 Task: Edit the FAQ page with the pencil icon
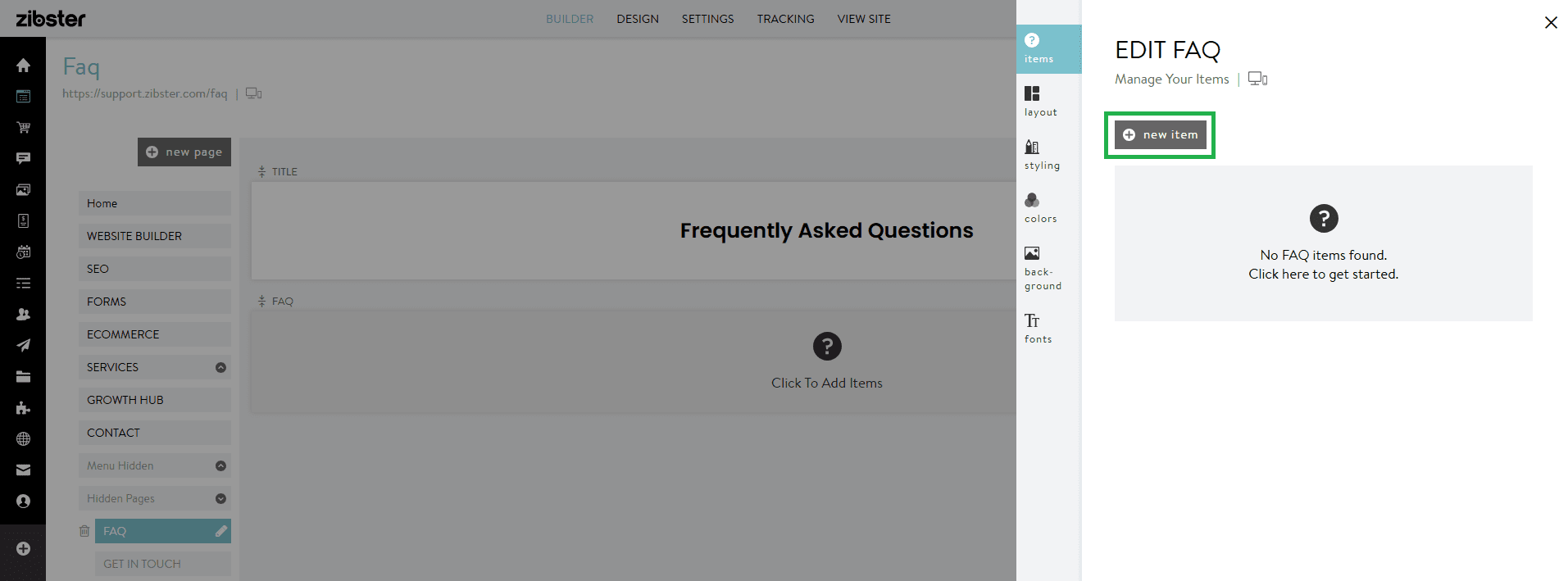click(x=220, y=531)
